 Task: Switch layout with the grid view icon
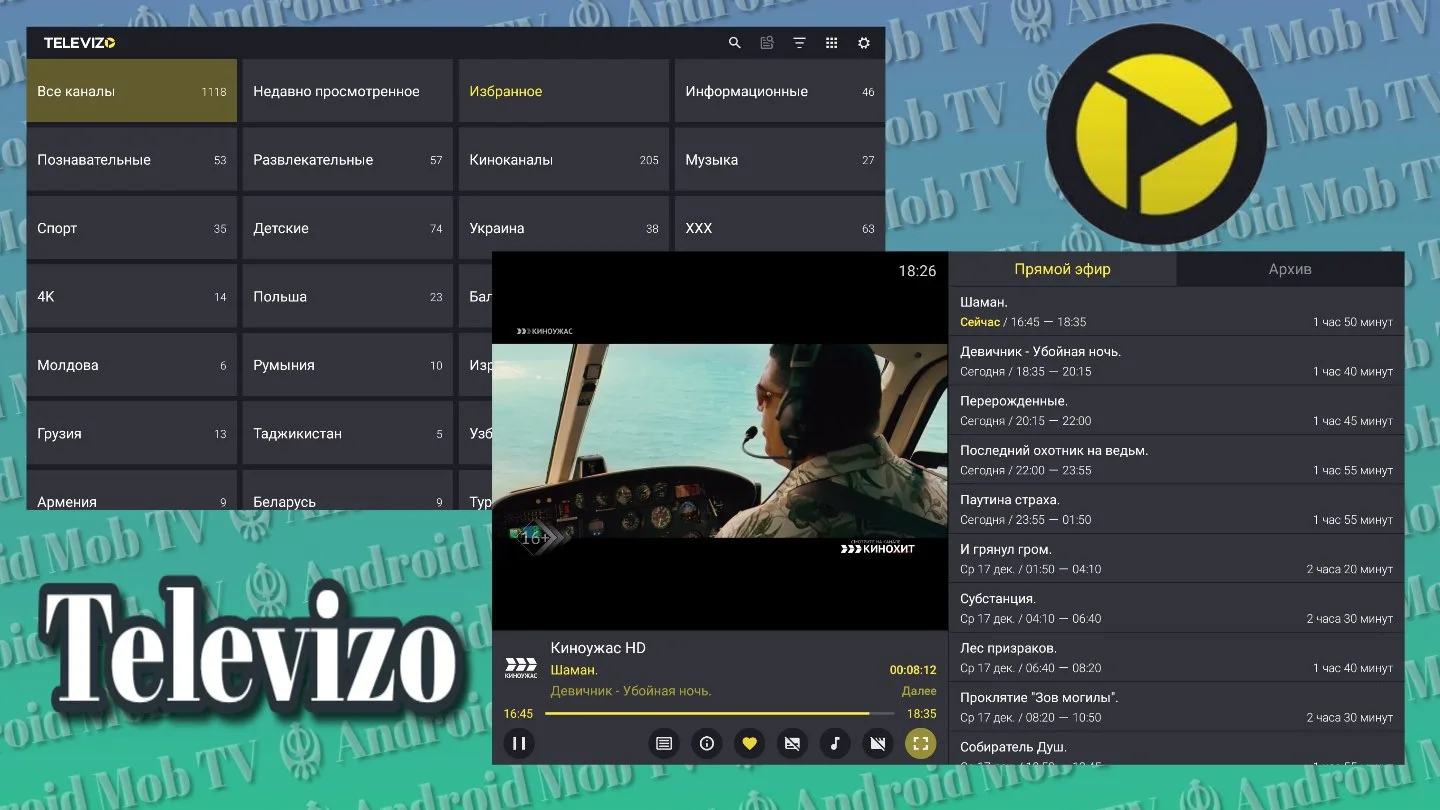point(831,43)
